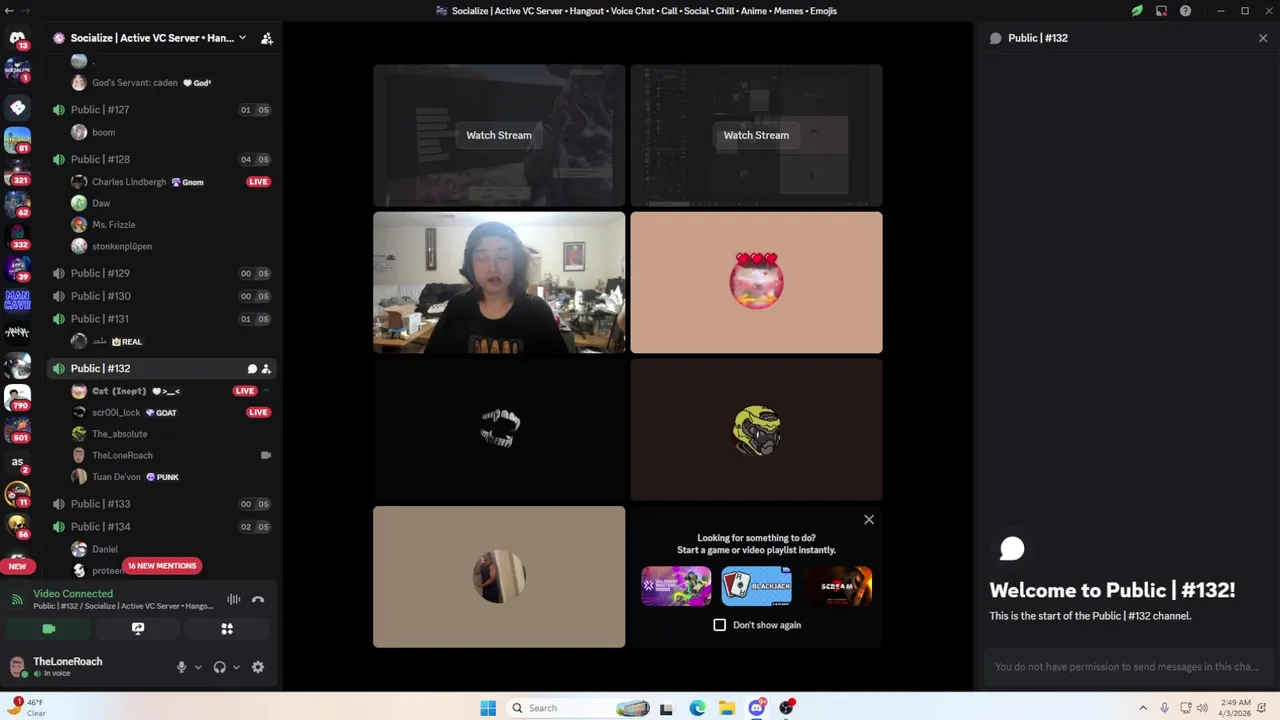This screenshot has width=1280, height=720.
Task: Open Discord help question mark icon
Action: tap(1185, 11)
